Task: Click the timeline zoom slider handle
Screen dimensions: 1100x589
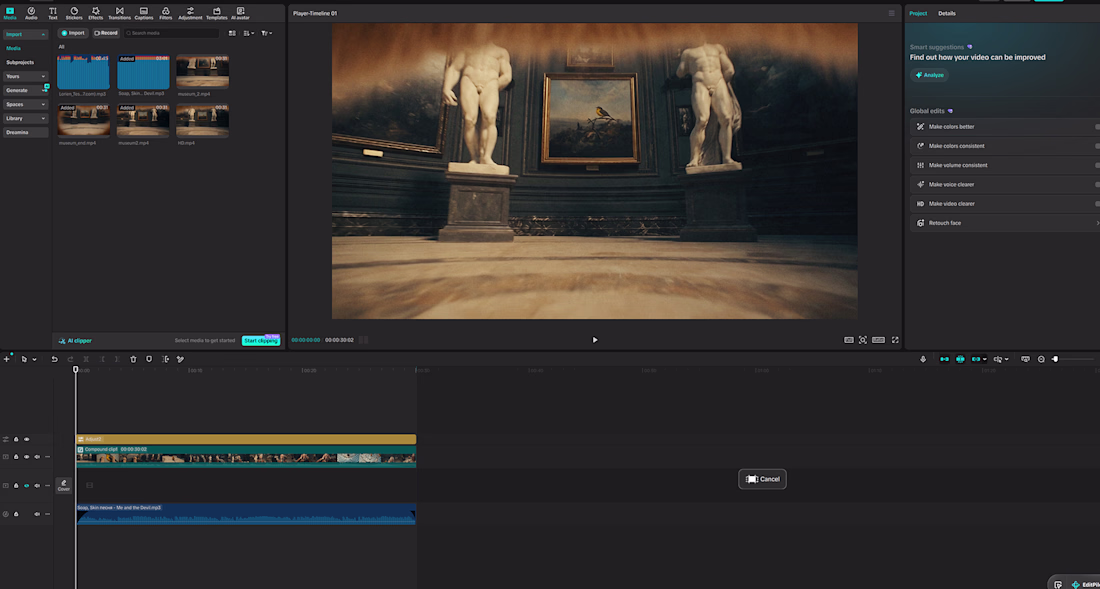Action: [x=1055, y=359]
